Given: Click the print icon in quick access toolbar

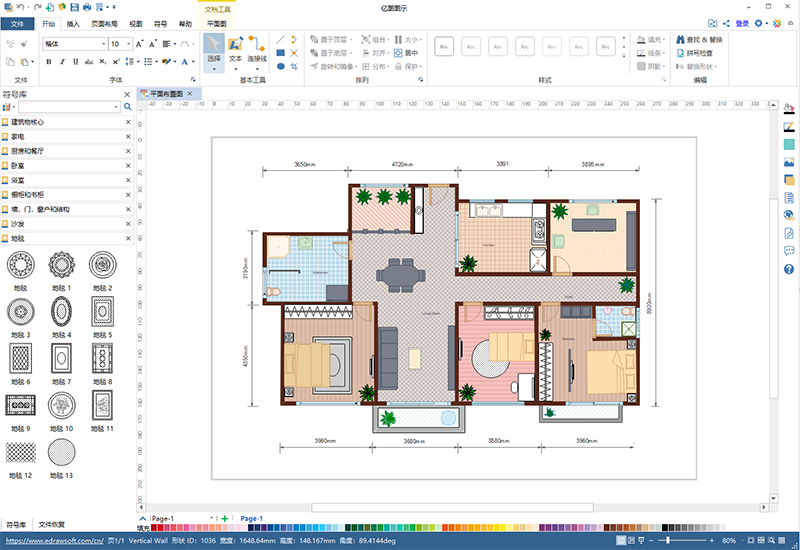Looking at the screenshot, I should tap(87, 7).
